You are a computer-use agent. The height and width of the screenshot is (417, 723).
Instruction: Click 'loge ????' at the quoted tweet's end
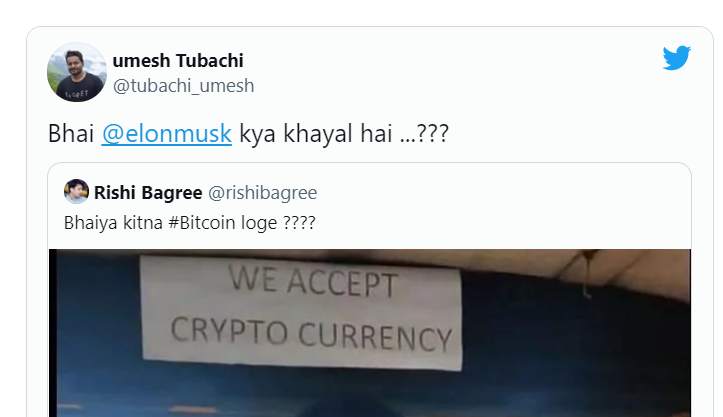(x=285, y=223)
